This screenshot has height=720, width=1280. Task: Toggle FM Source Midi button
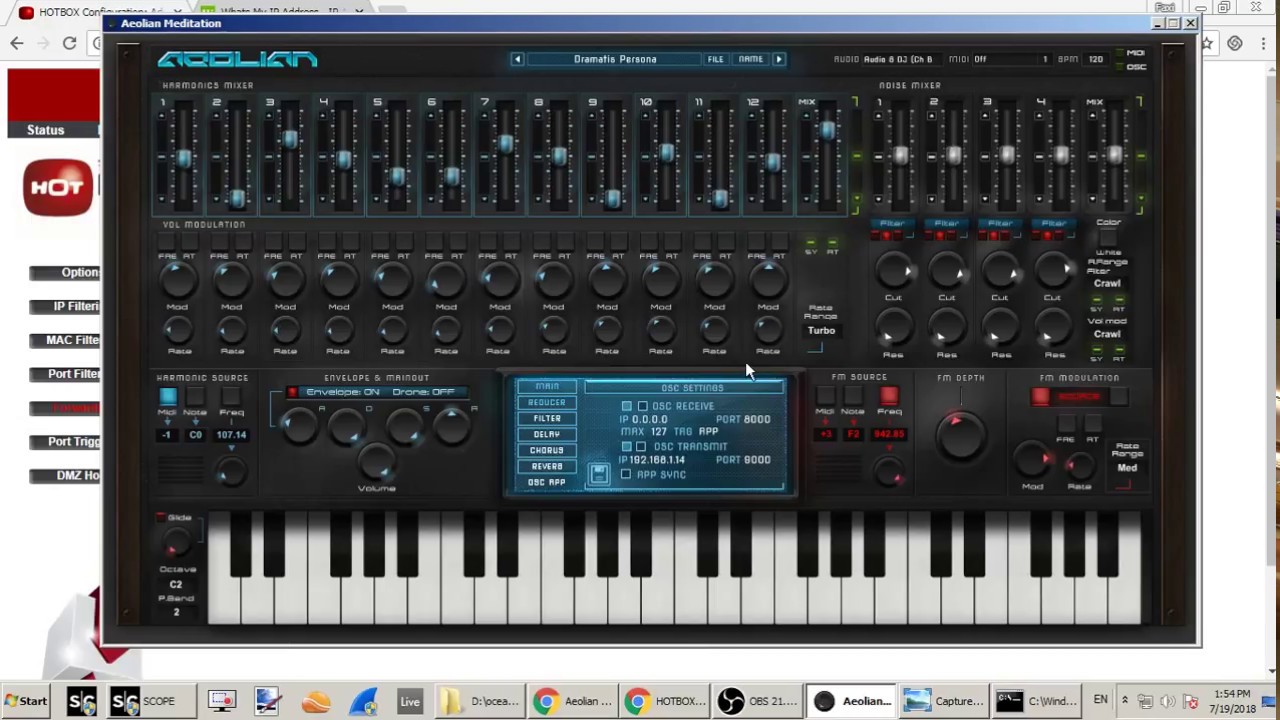(x=825, y=398)
